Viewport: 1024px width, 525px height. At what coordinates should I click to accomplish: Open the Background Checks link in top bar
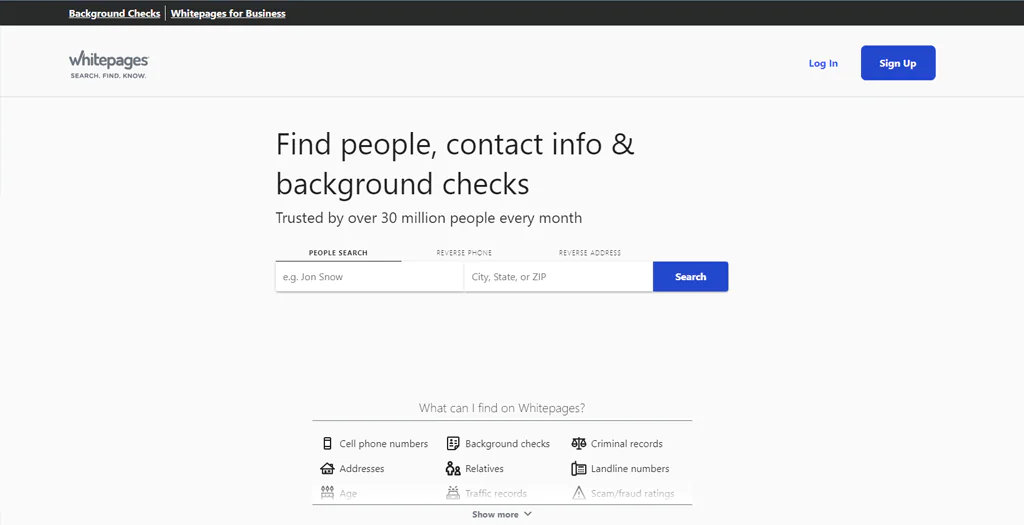[x=114, y=13]
